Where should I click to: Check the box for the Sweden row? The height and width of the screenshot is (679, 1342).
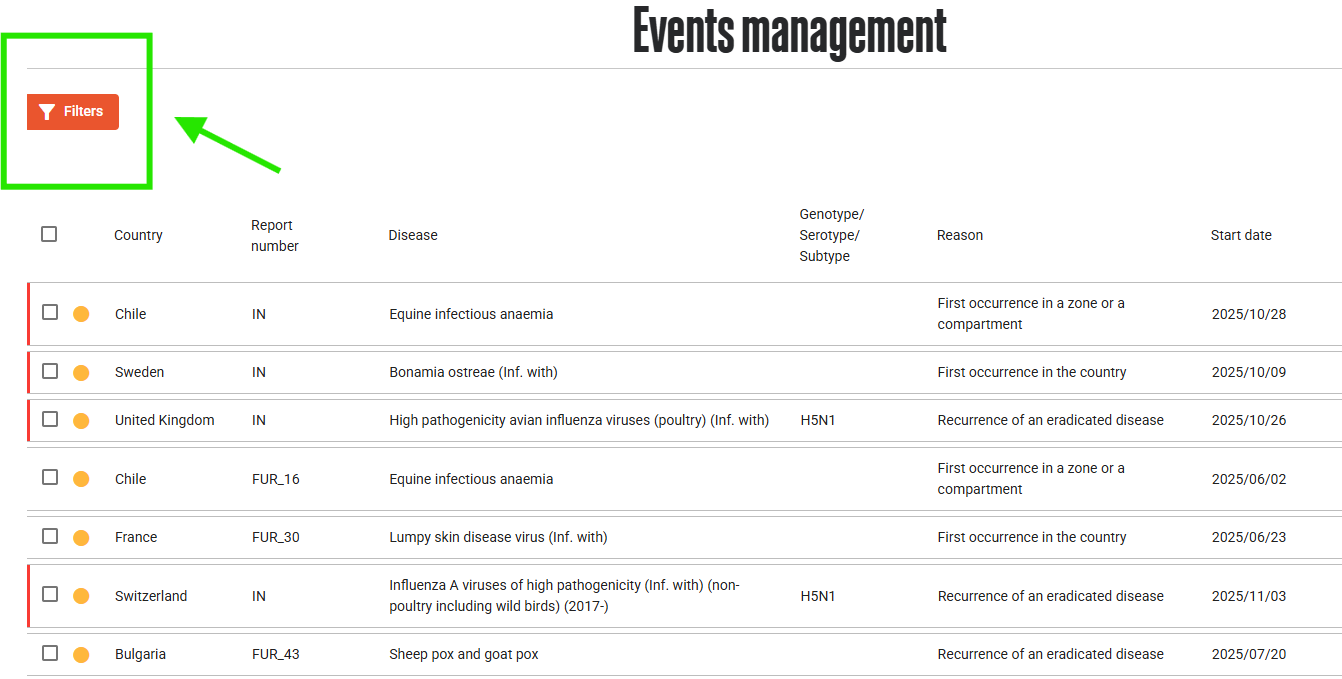(x=50, y=371)
